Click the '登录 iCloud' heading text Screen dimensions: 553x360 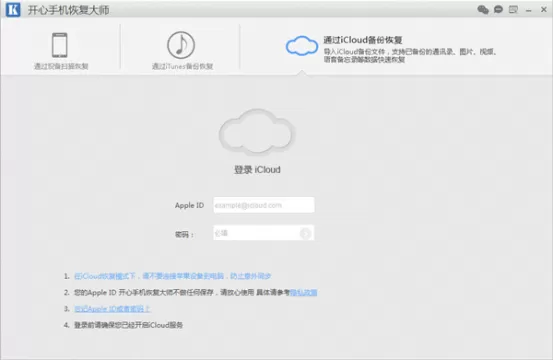(257, 170)
